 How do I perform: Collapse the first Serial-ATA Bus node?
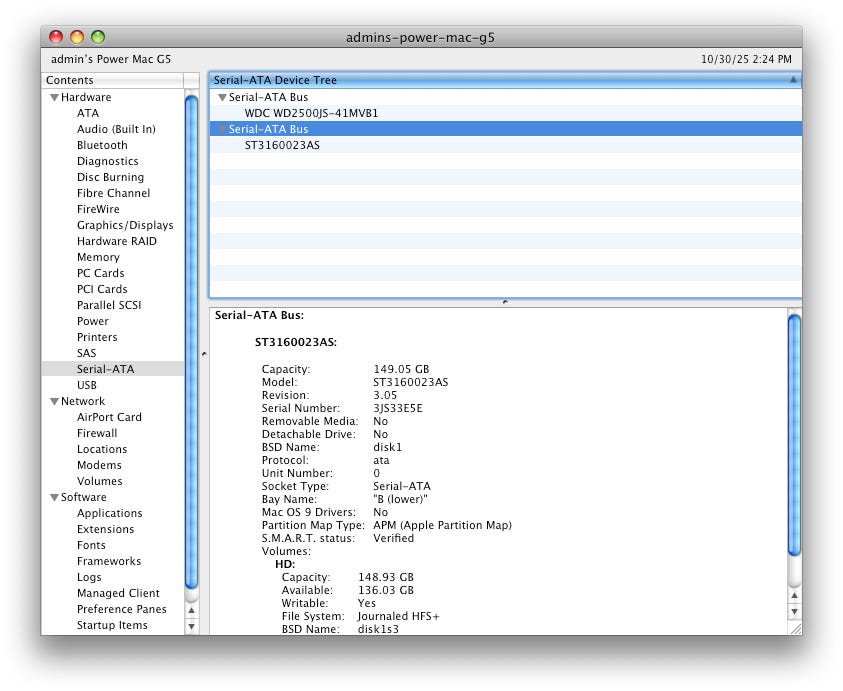pyautogui.click(x=222, y=98)
